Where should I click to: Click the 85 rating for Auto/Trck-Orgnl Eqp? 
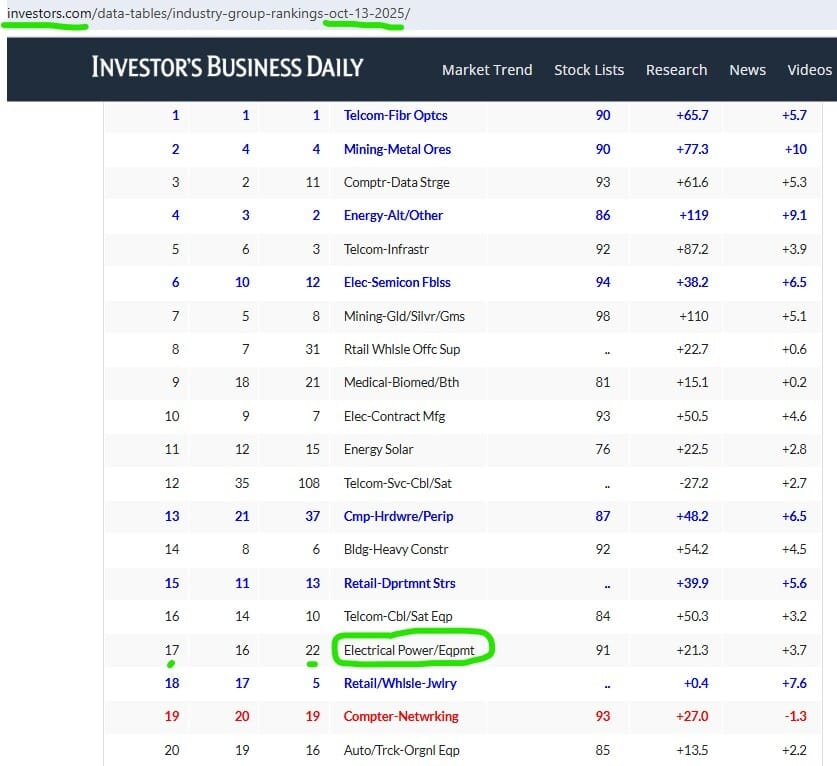click(603, 750)
